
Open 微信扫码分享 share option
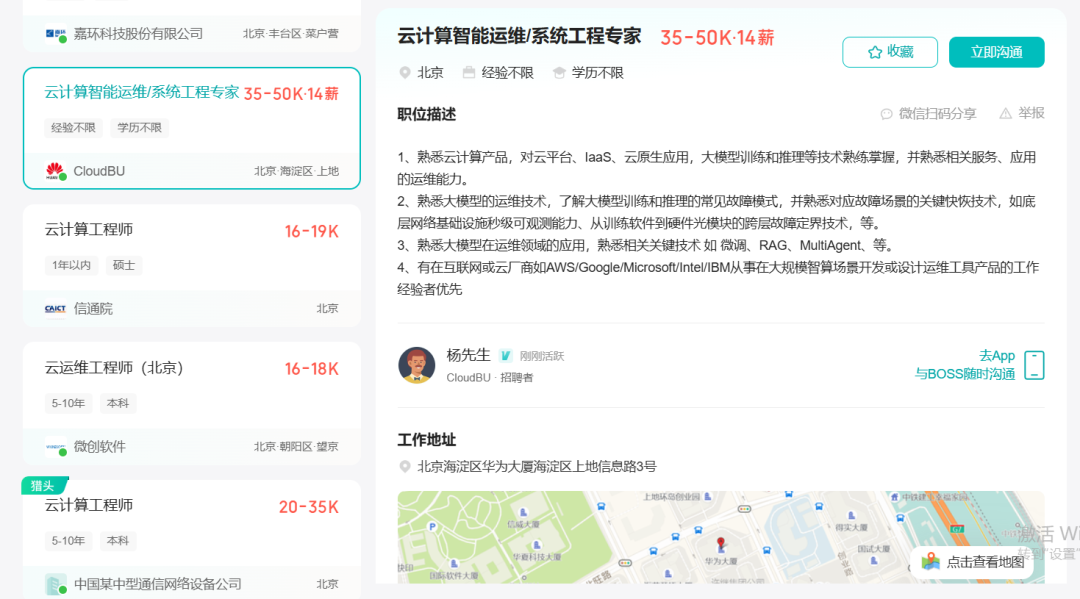coord(928,114)
